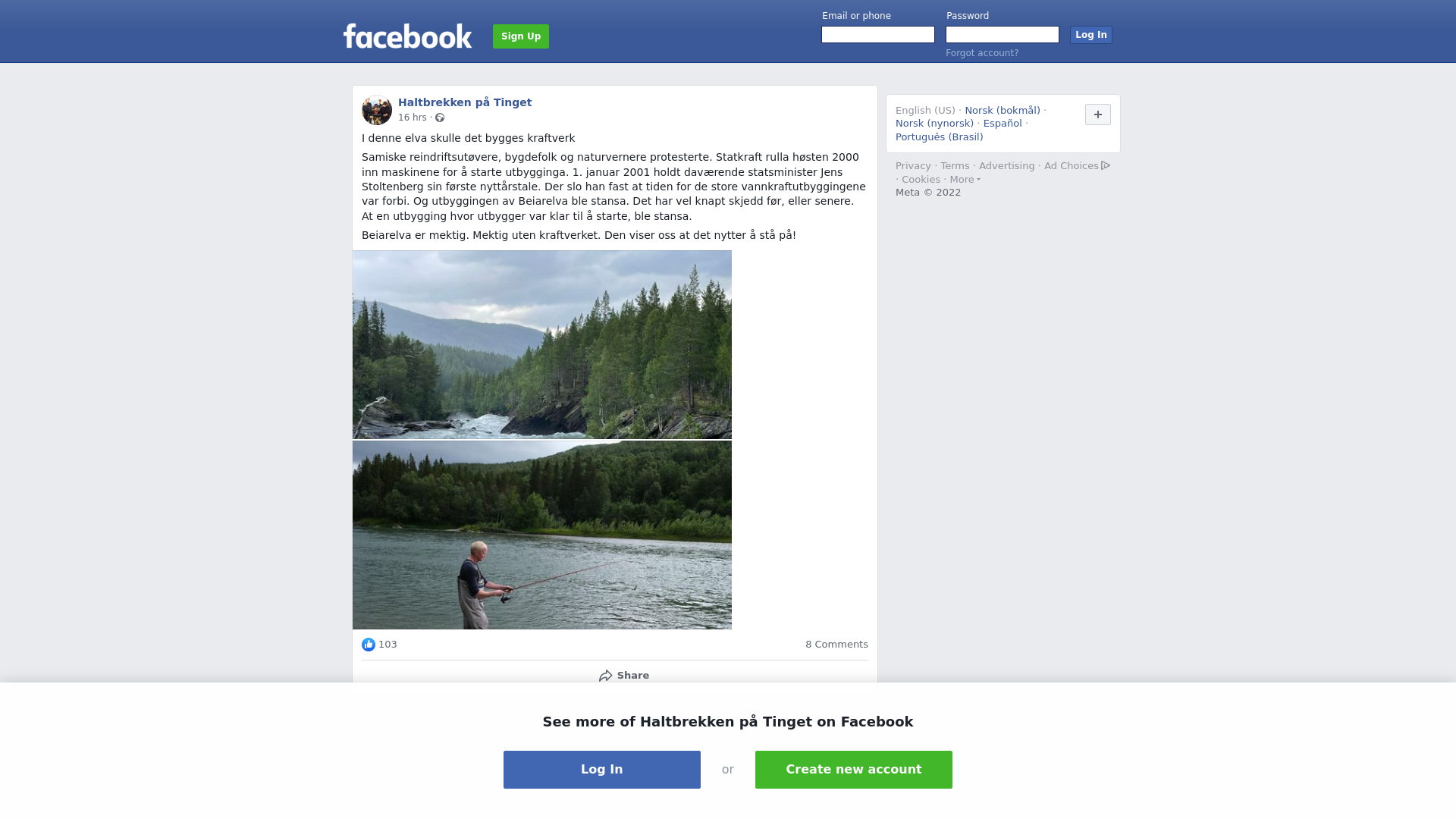Open the add language plus button

pyautogui.click(x=1098, y=115)
